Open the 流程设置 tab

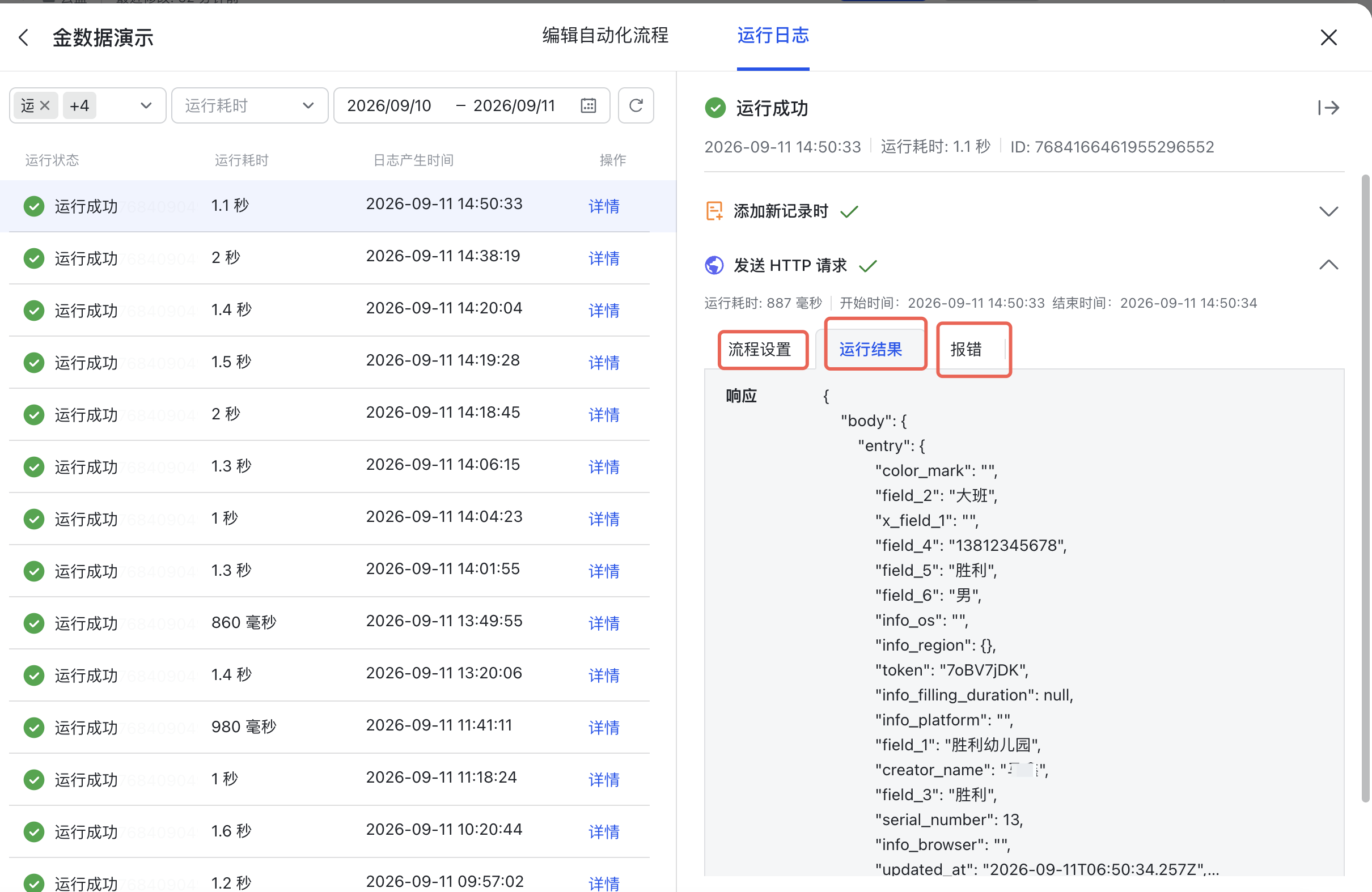(x=760, y=349)
